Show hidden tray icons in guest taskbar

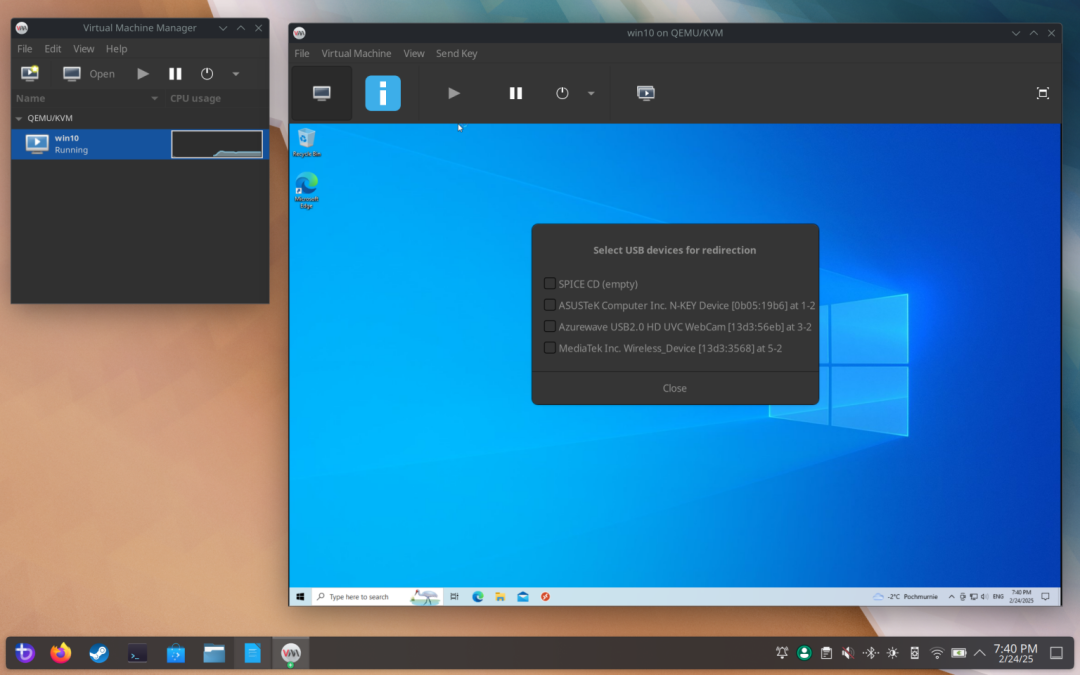951,596
